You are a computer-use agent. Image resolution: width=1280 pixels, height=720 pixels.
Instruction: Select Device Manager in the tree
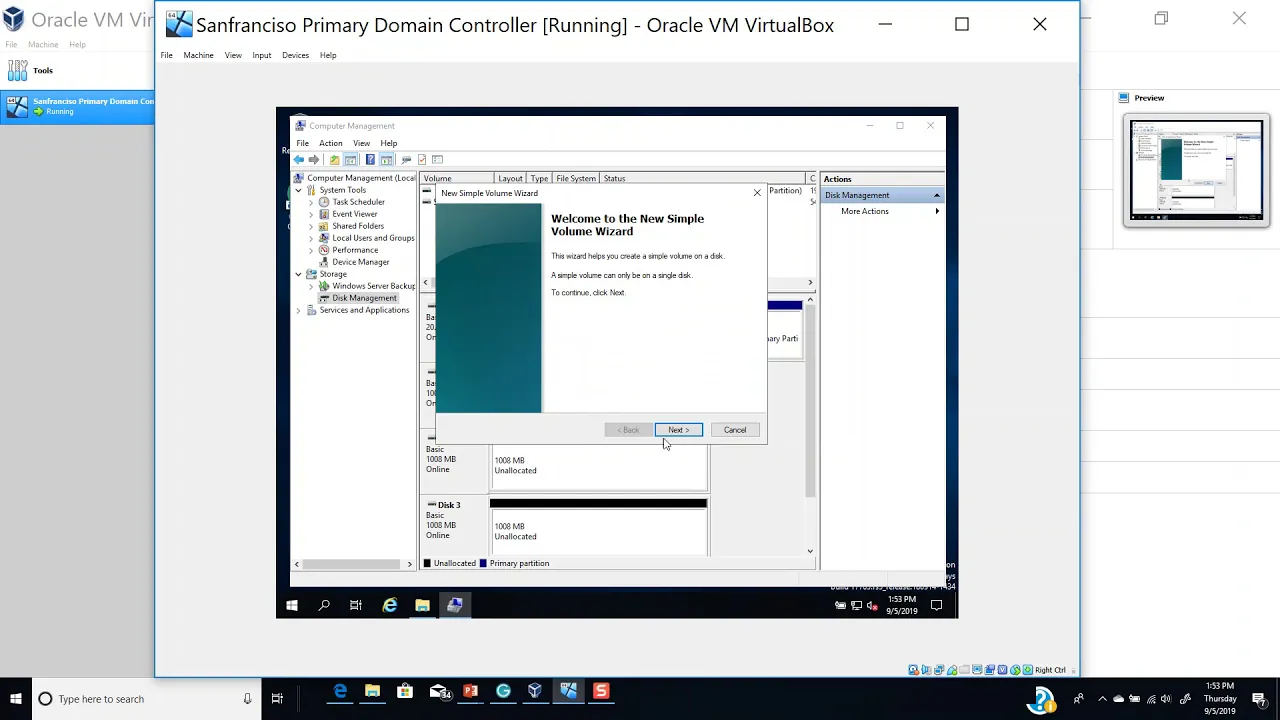(360, 262)
